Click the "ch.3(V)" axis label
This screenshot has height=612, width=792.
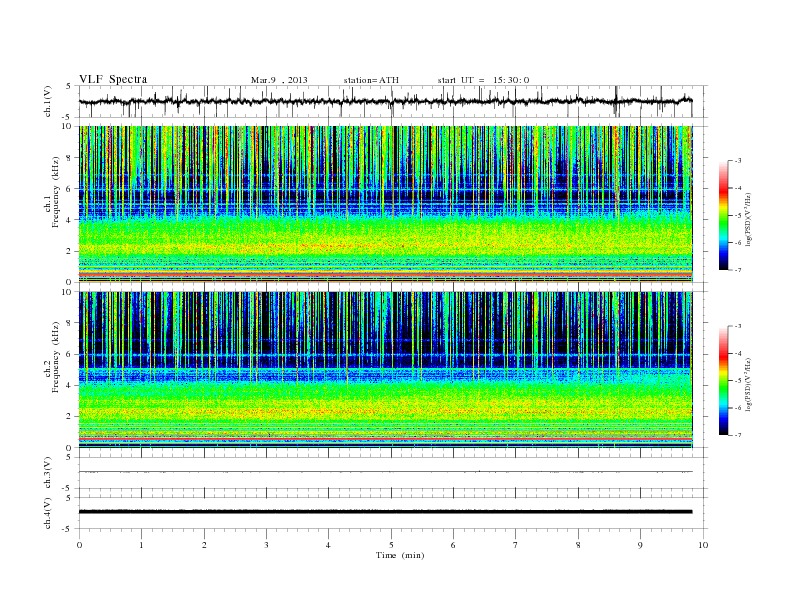click(x=48, y=473)
